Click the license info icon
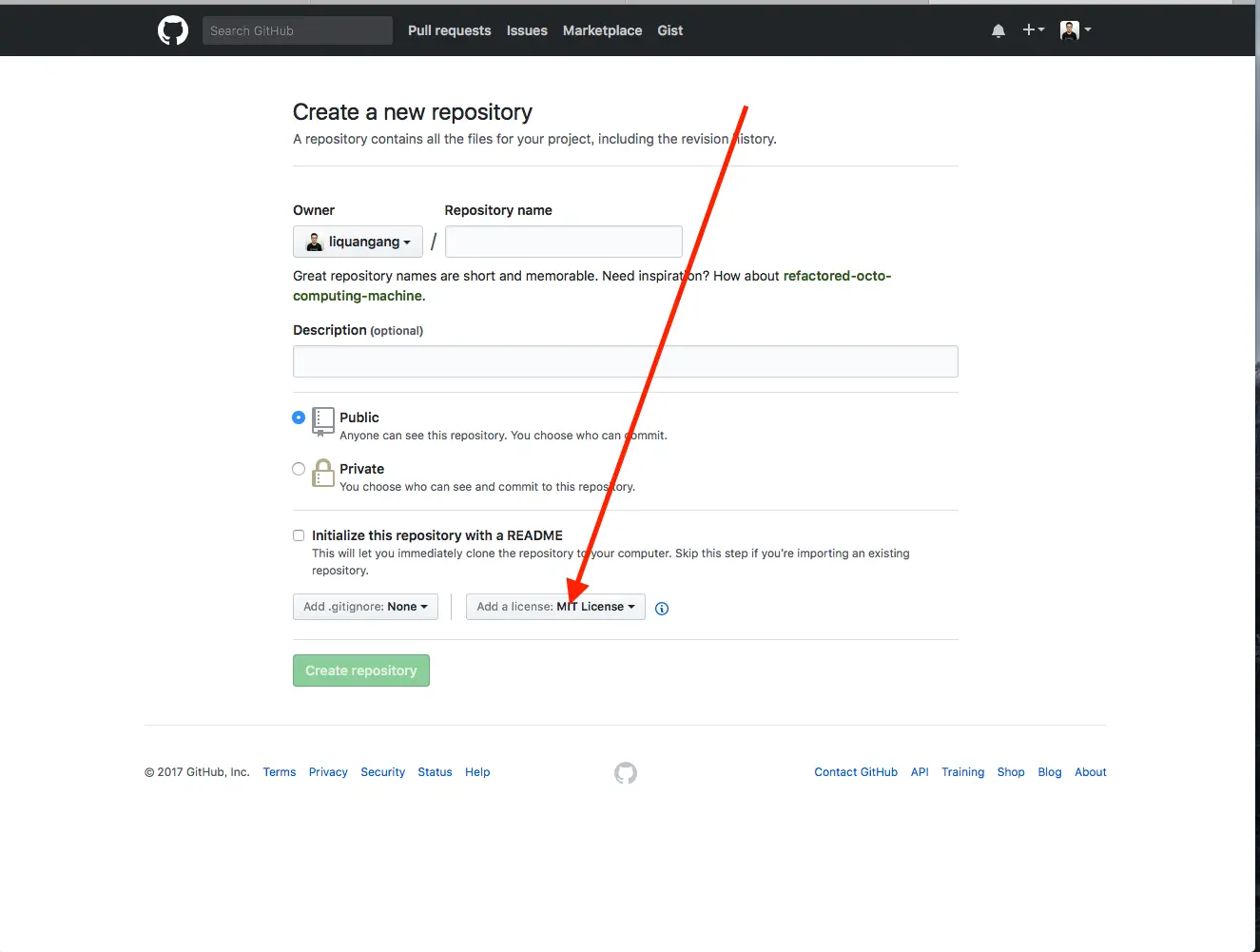The width and height of the screenshot is (1260, 952). point(662,609)
